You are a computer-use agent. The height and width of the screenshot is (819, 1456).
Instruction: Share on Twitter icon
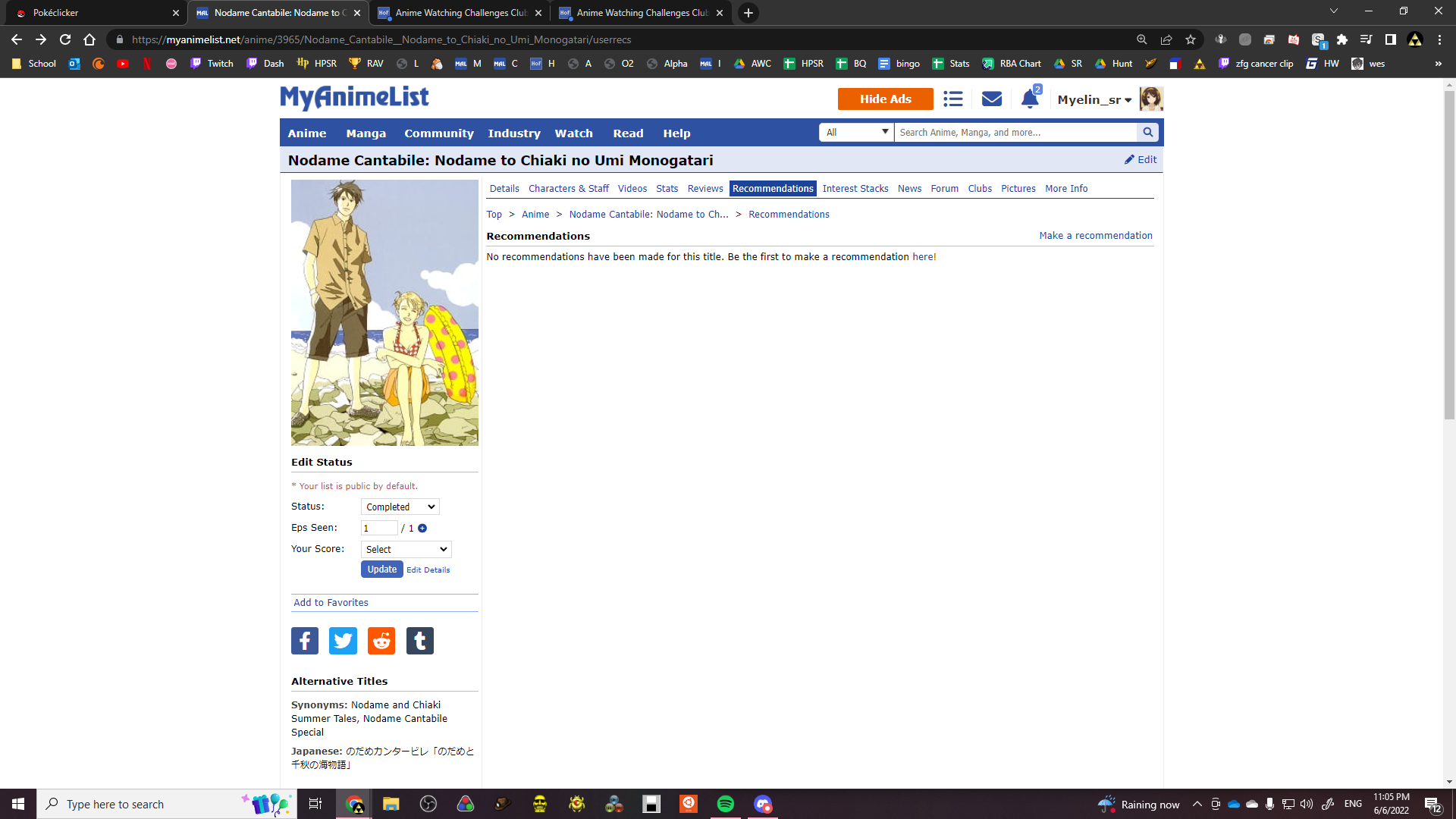(343, 641)
